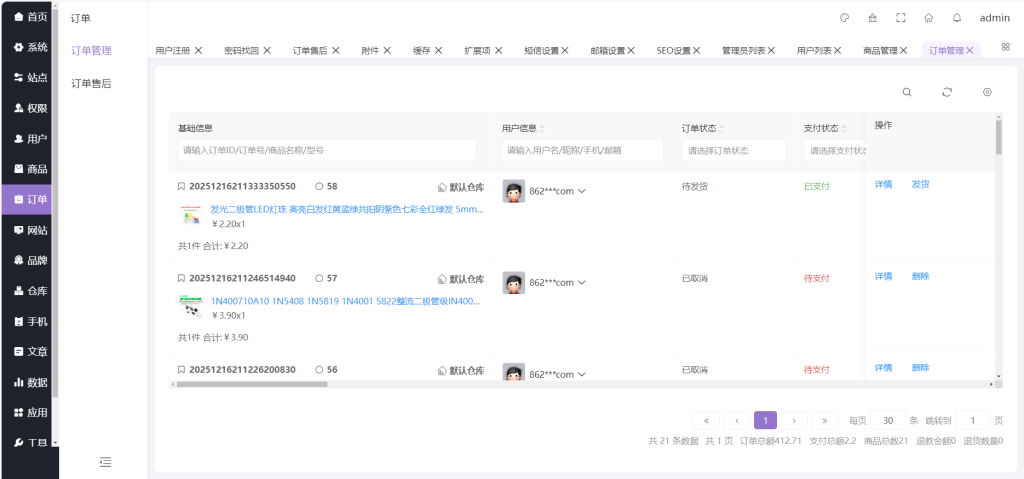The height and width of the screenshot is (479, 1024).
Task: Switch to the 订单售后 tab
Action: tap(310, 50)
